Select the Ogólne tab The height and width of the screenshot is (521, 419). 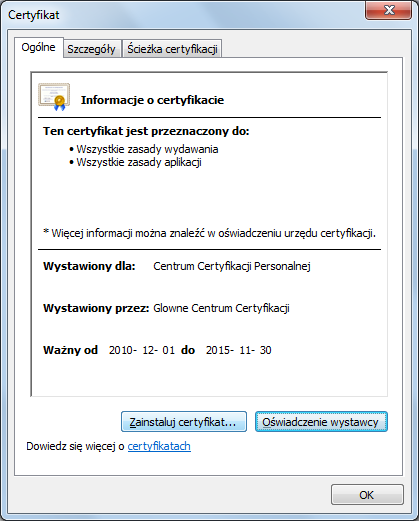click(x=38, y=47)
